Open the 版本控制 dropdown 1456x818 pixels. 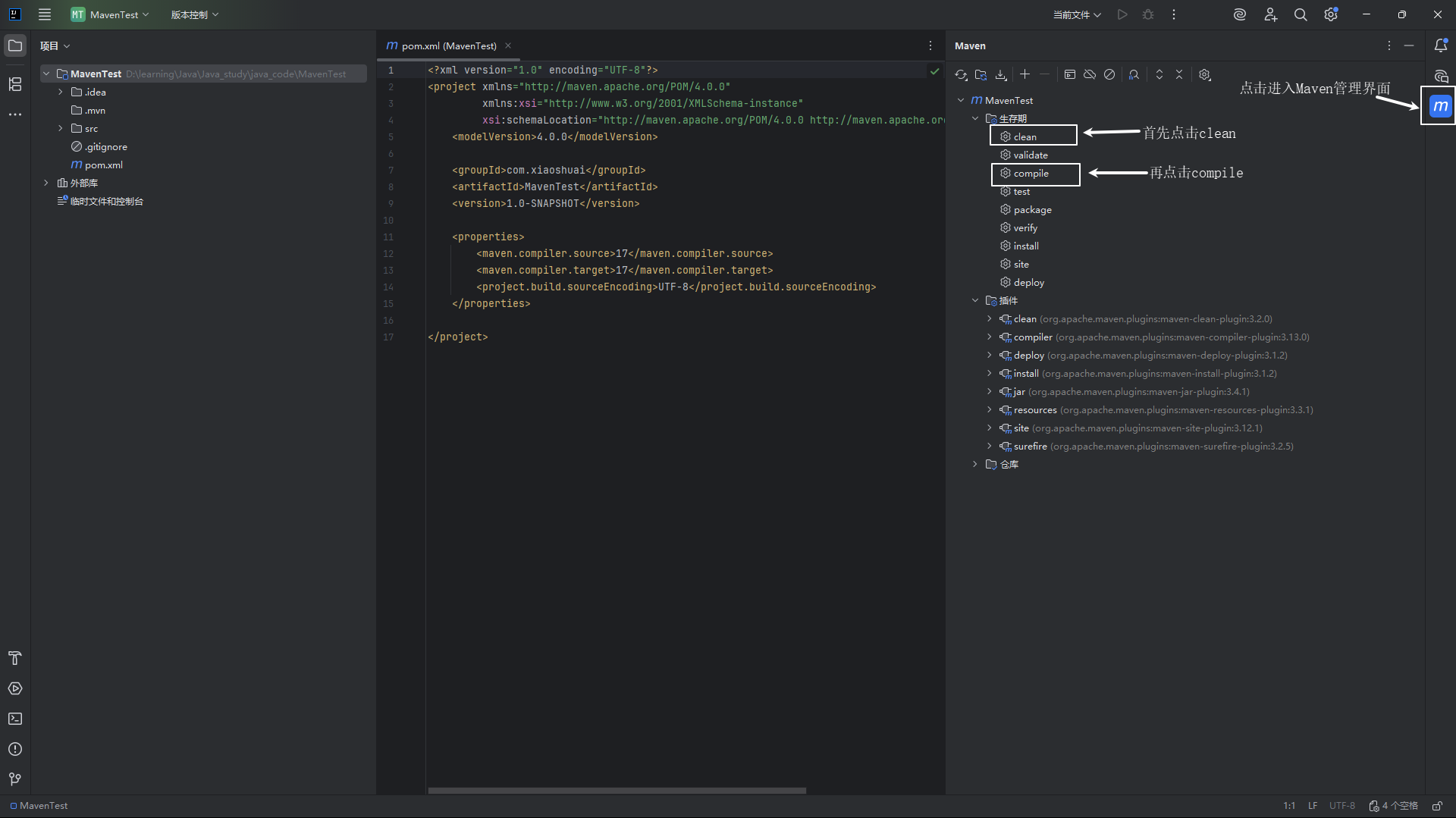click(x=194, y=14)
